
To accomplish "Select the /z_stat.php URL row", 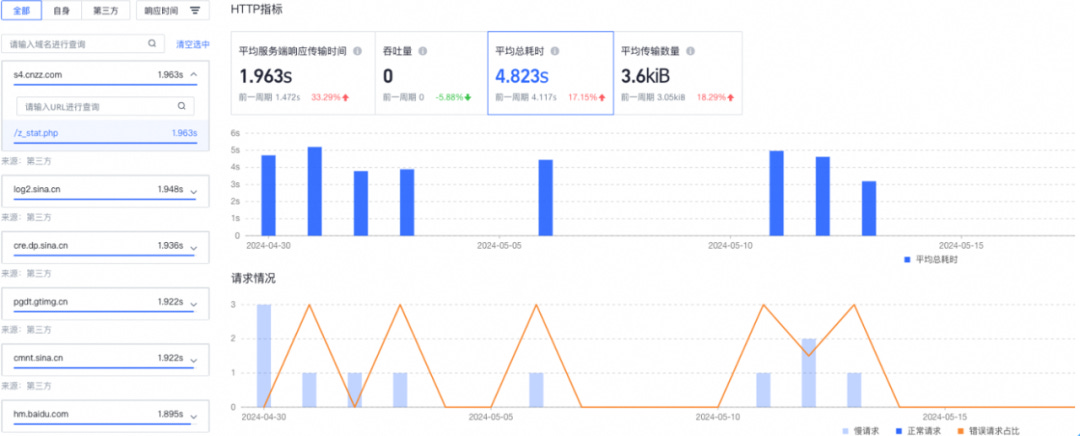I will [x=105, y=133].
